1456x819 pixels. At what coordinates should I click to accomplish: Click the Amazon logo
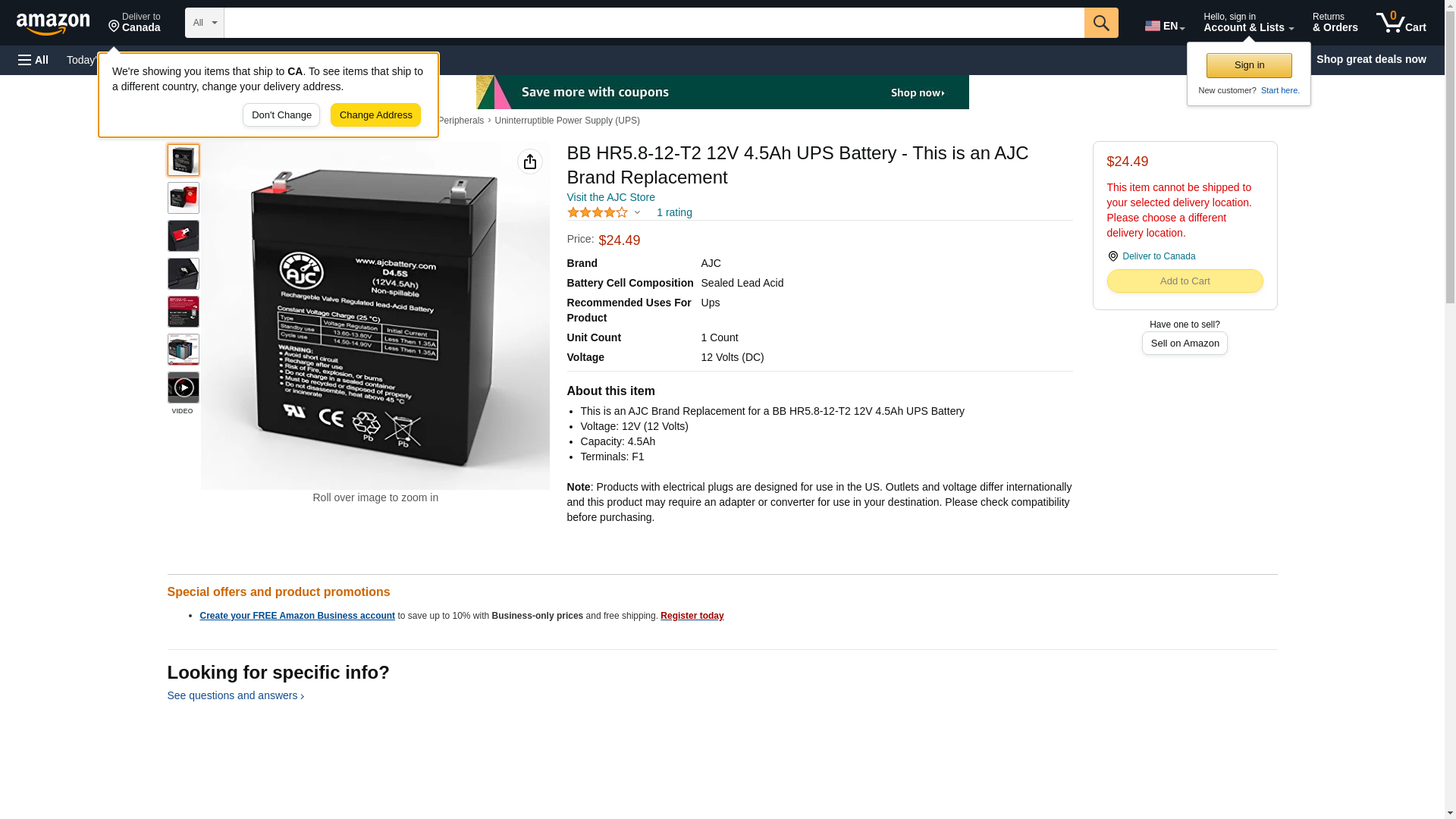point(53,24)
